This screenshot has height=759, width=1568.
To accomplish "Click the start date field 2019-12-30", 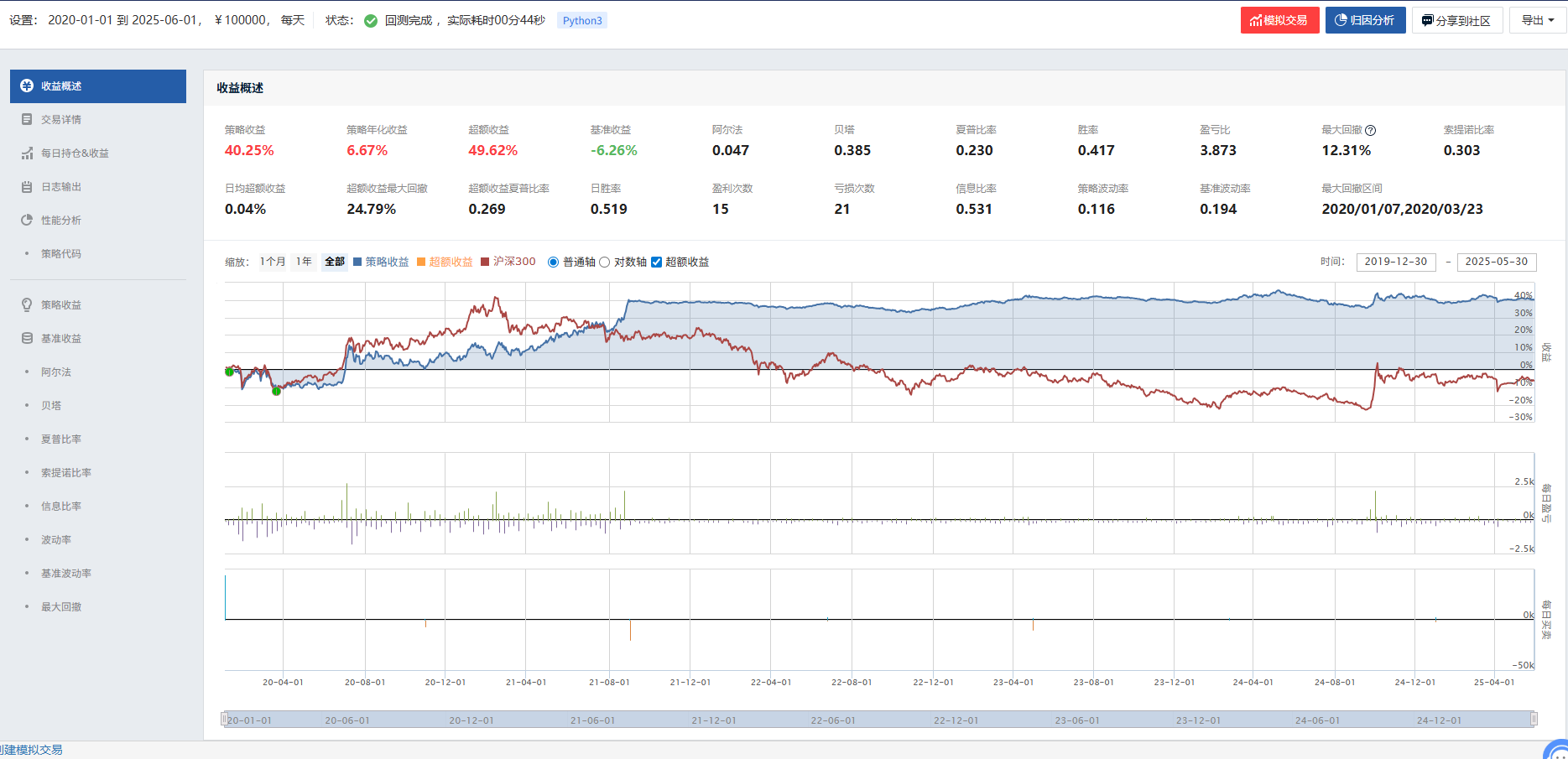I will [1396, 262].
